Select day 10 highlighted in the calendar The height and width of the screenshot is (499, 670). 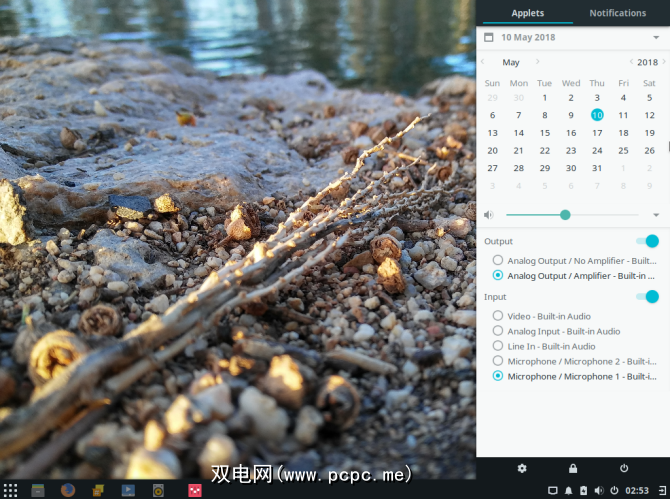[x=597, y=115]
